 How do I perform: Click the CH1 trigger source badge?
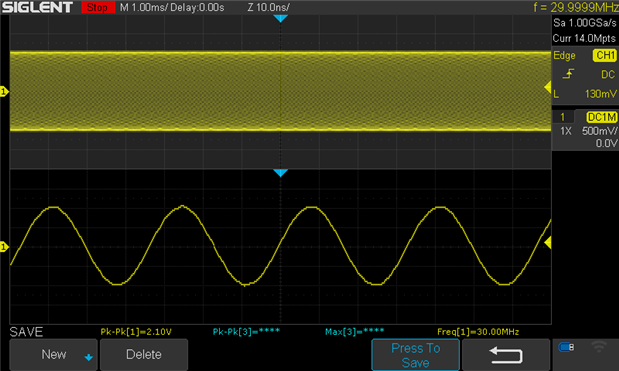point(605,55)
